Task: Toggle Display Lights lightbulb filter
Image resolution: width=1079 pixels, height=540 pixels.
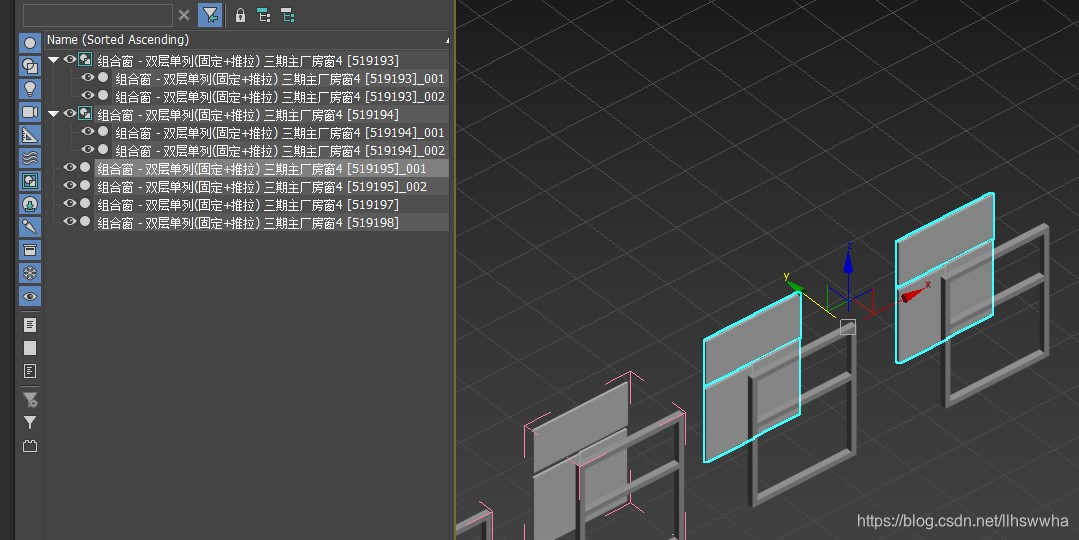Action: (x=30, y=89)
